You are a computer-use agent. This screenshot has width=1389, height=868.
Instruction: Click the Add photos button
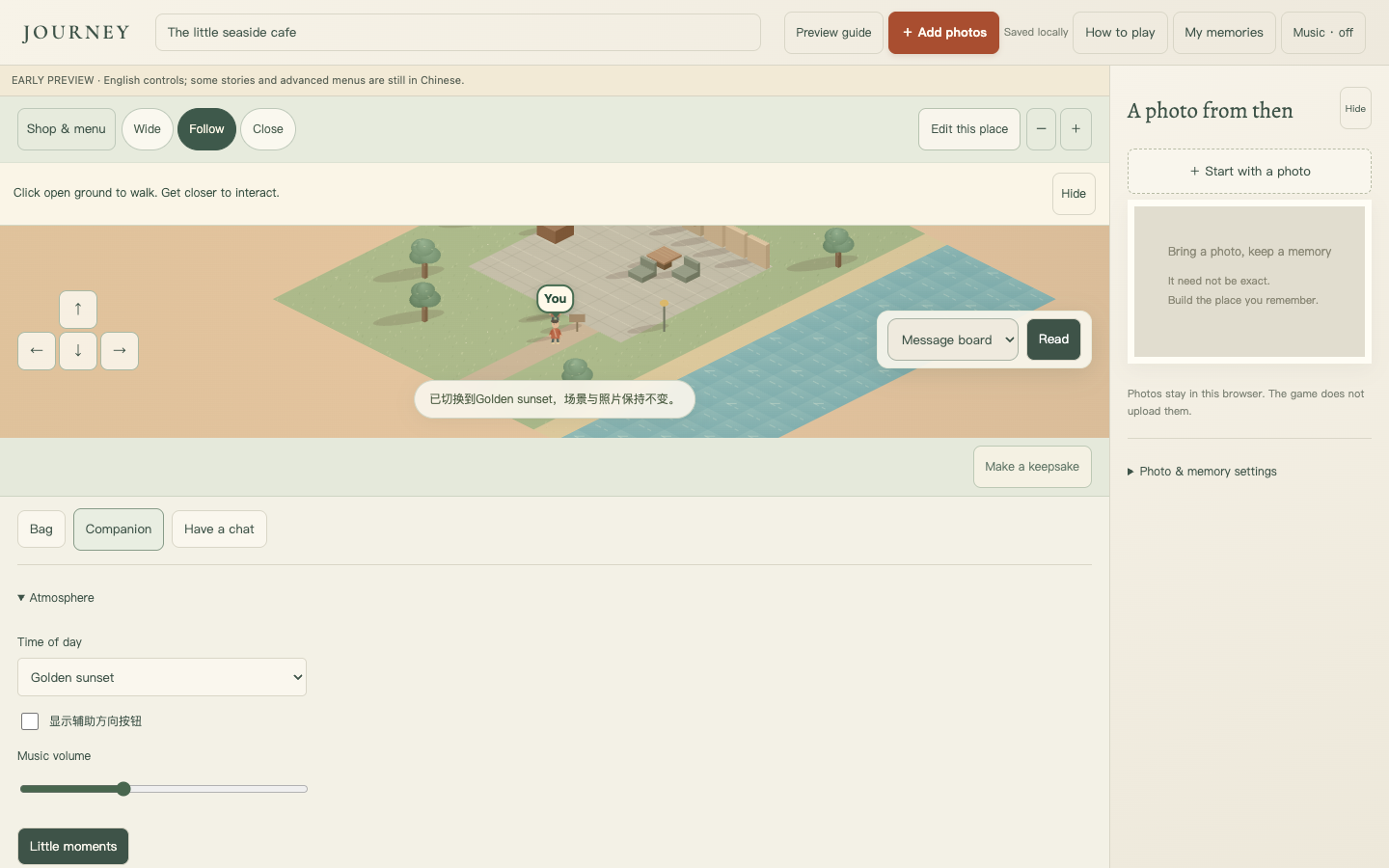[x=943, y=33]
